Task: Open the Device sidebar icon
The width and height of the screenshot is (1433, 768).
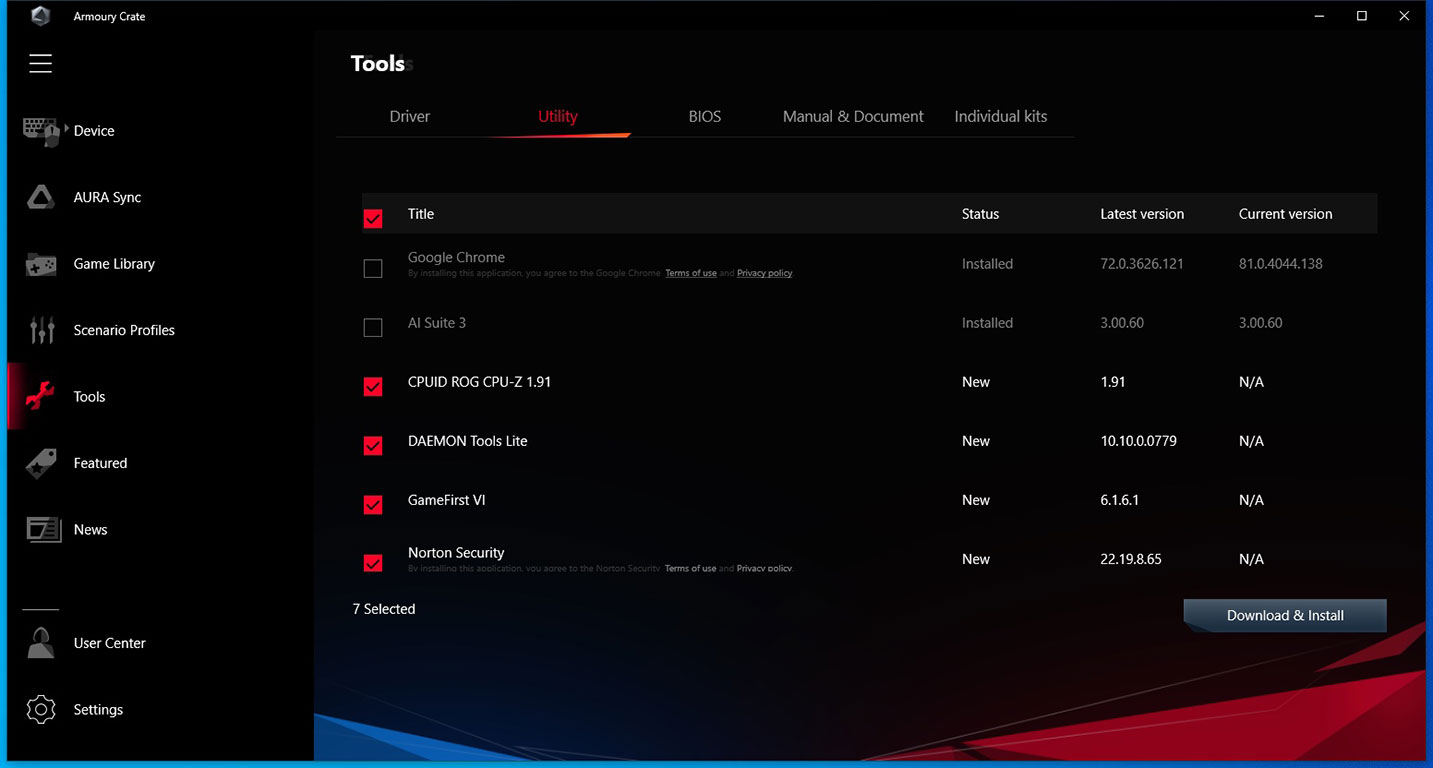Action: 41,131
